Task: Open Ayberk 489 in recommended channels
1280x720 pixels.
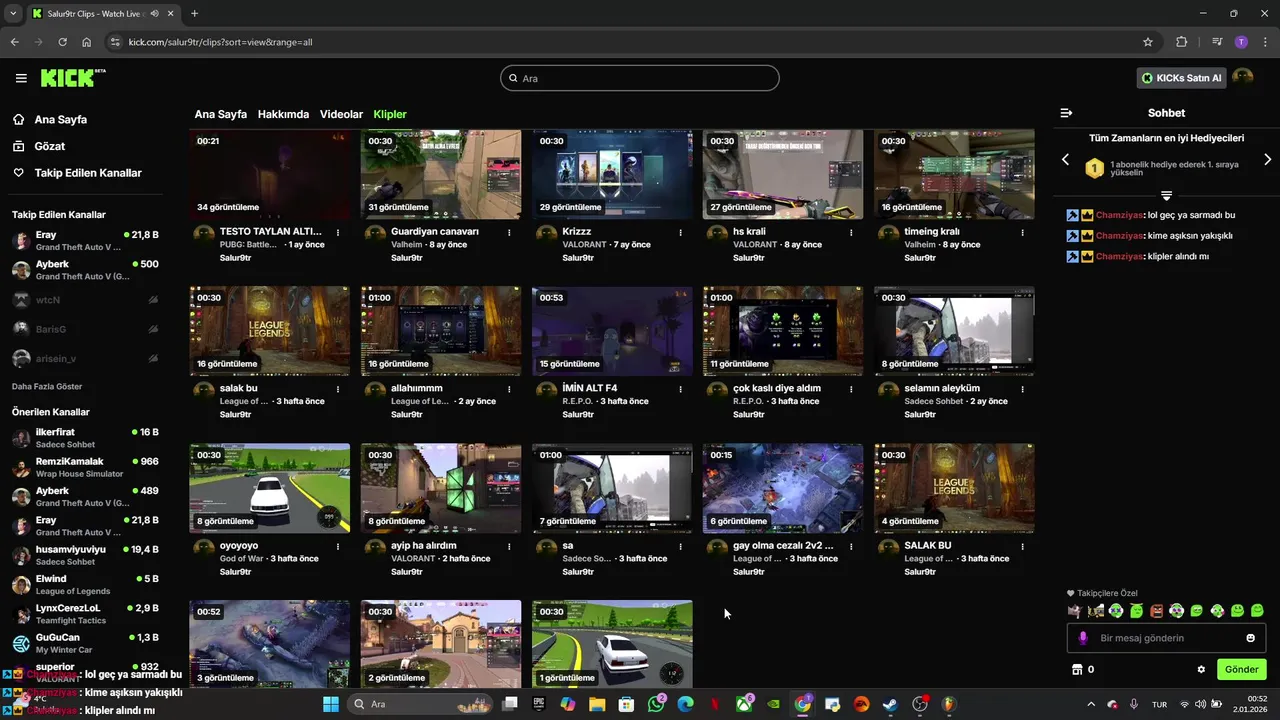Action: [85, 497]
